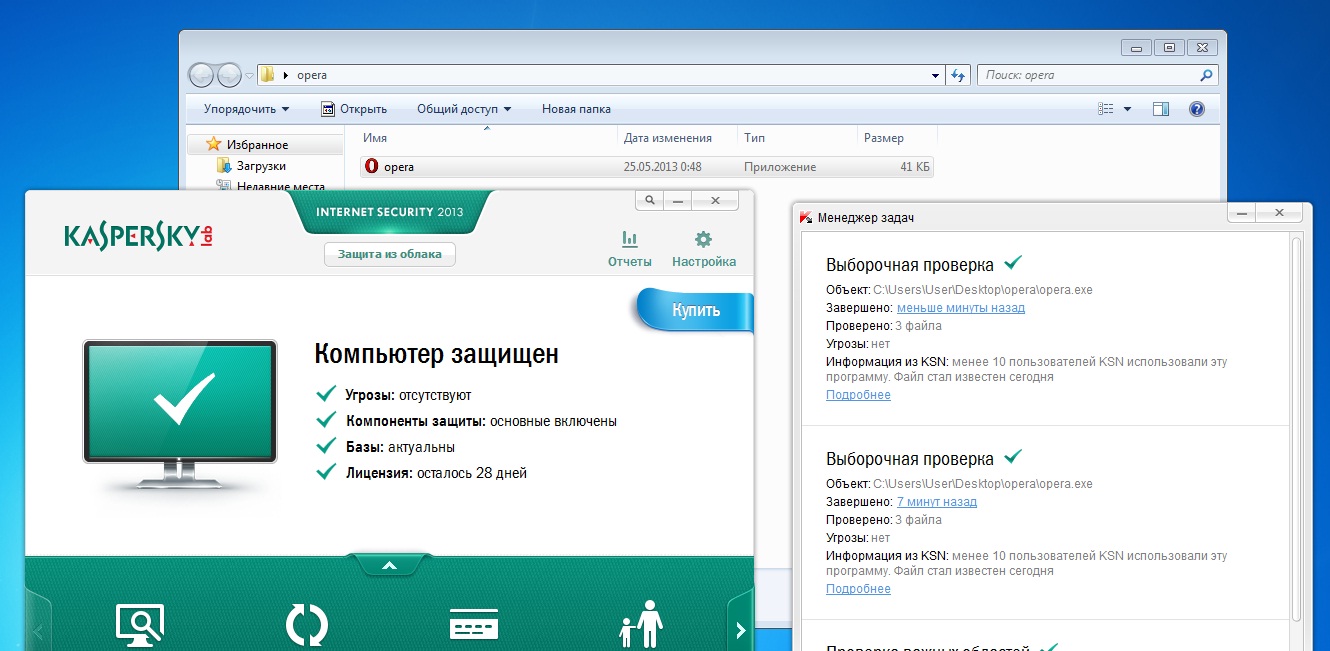Toggle the preview pane icon in Explorer
The width and height of the screenshot is (1330, 651).
click(1160, 109)
